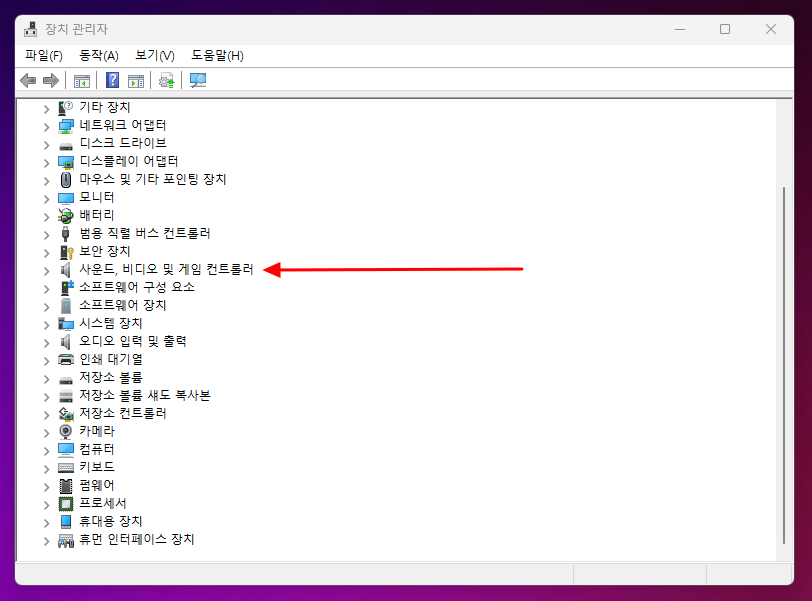Click the 소프트웨어 구성 요소 puzzle icon
Image resolution: width=812 pixels, height=601 pixels.
point(66,288)
